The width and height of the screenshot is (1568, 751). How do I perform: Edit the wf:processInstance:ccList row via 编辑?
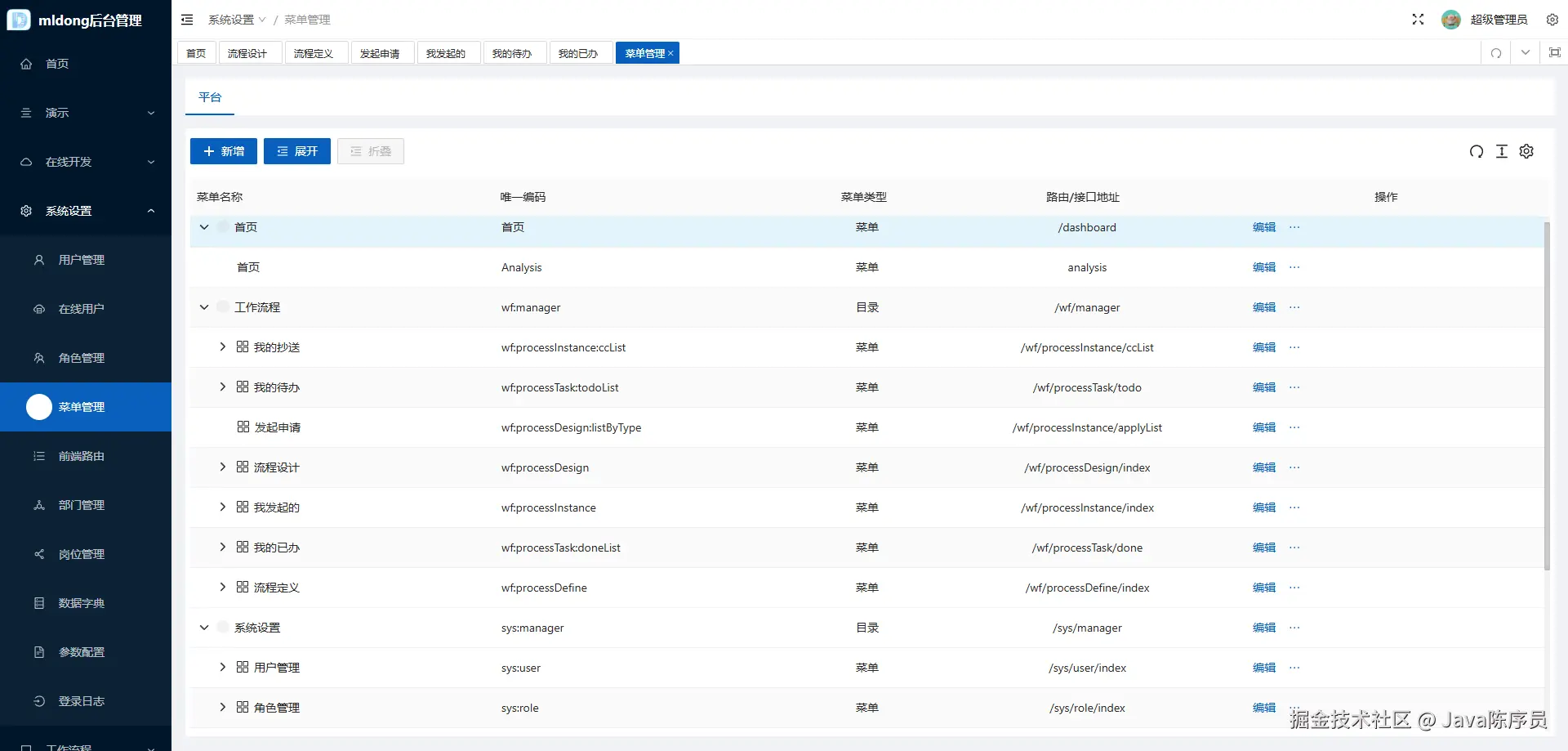pyautogui.click(x=1264, y=347)
